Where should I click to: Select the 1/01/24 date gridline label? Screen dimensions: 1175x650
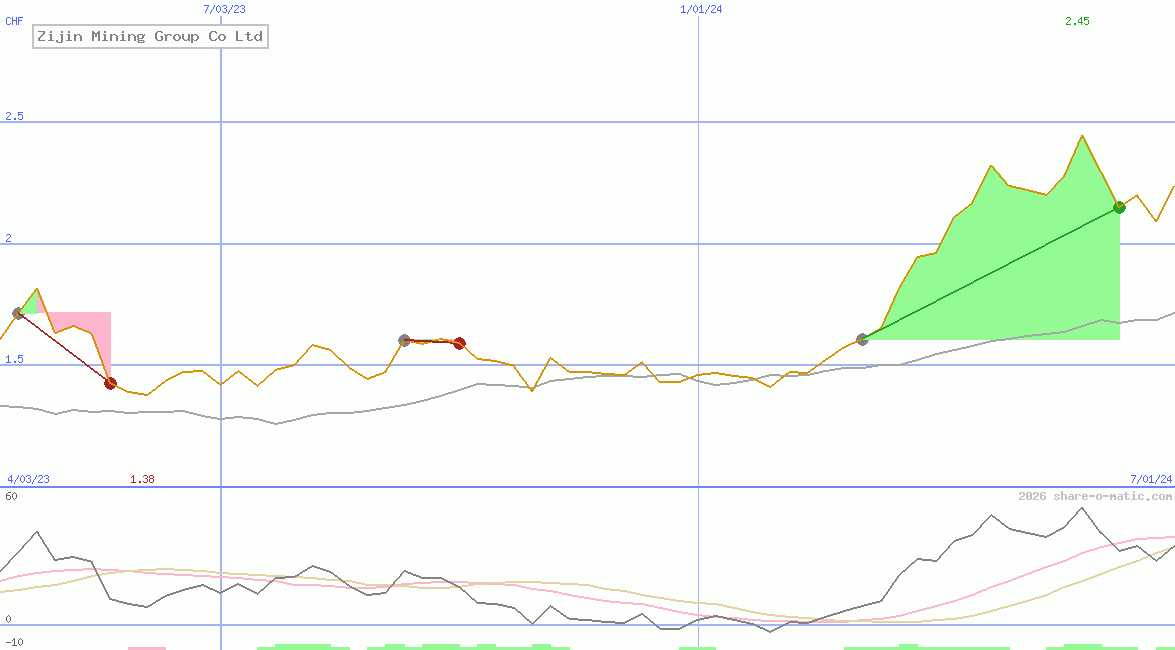point(700,8)
